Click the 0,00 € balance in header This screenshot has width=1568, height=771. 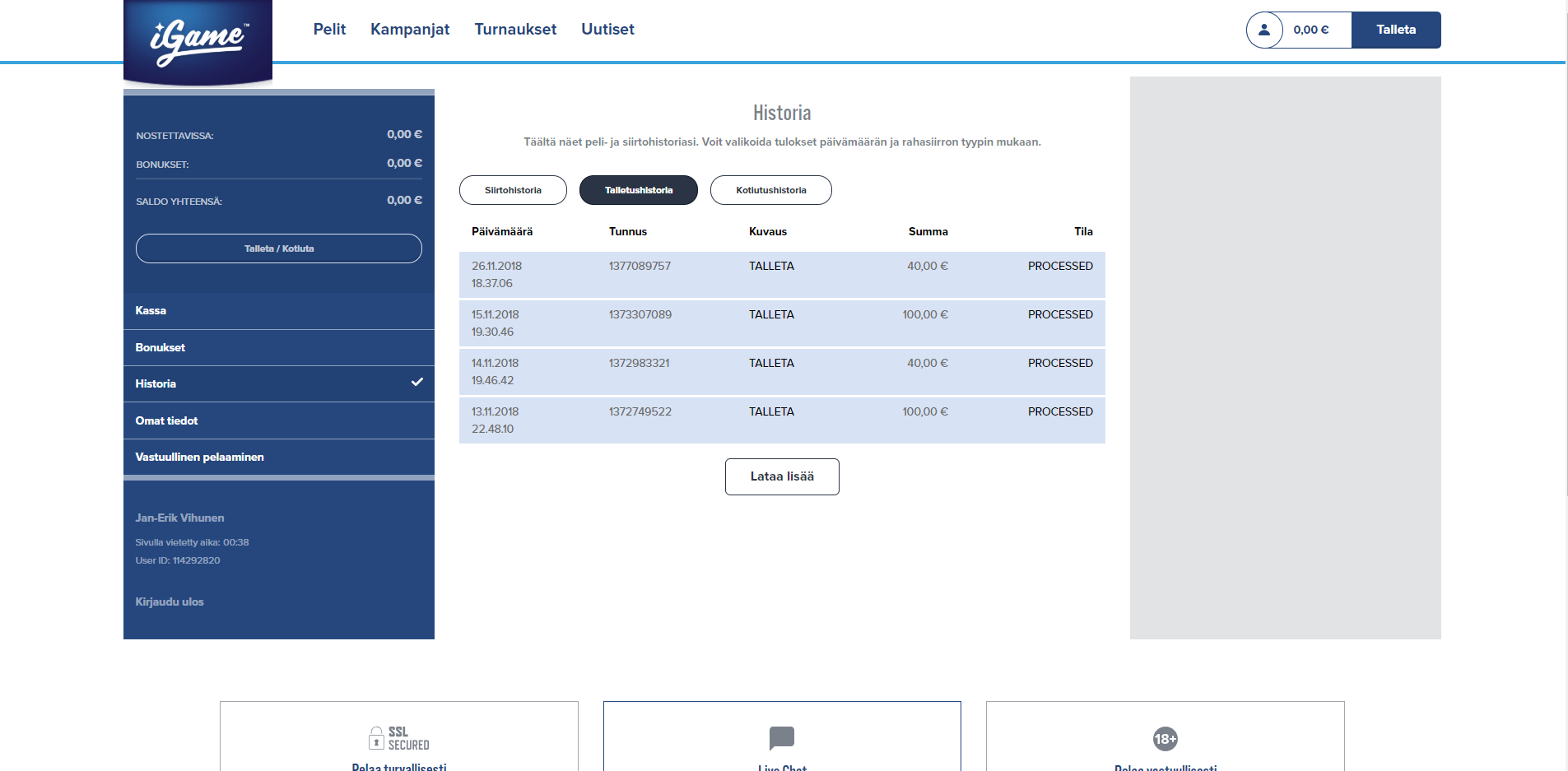coord(1310,30)
